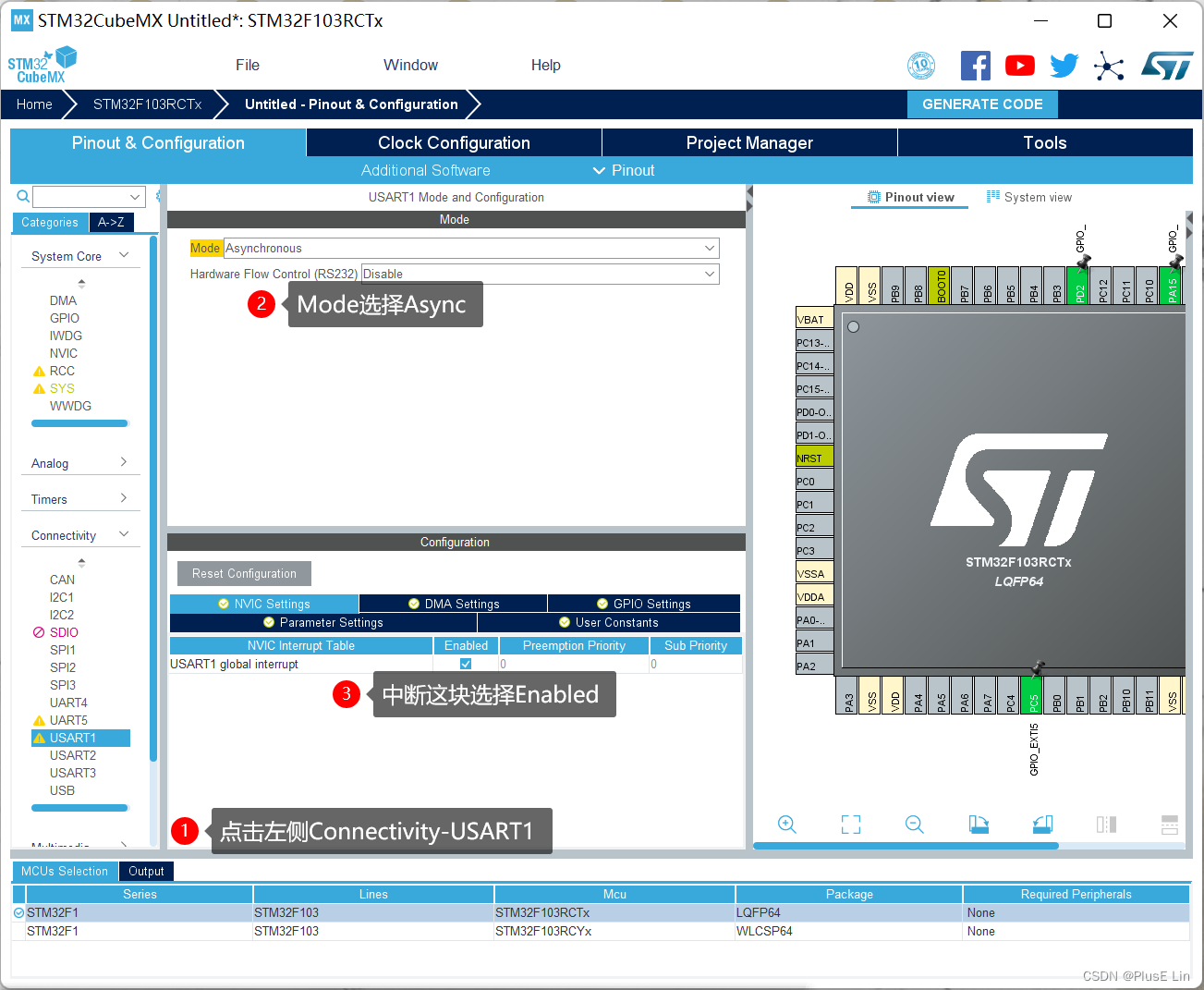The height and width of the screenshot is (990, 1204).
Task: Click the STM32CubeMX logo
Action: (x=43, y=66)
